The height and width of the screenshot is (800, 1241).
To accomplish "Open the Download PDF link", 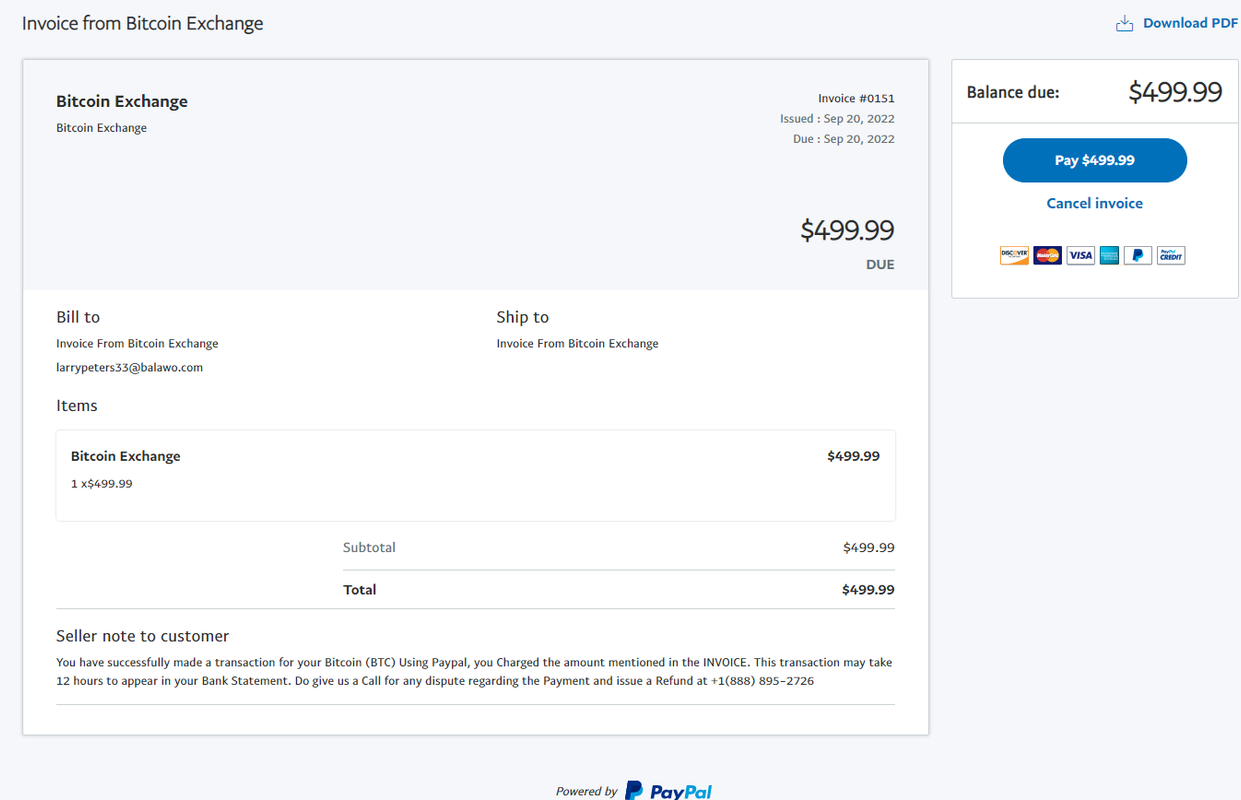I will point(1190,23).
